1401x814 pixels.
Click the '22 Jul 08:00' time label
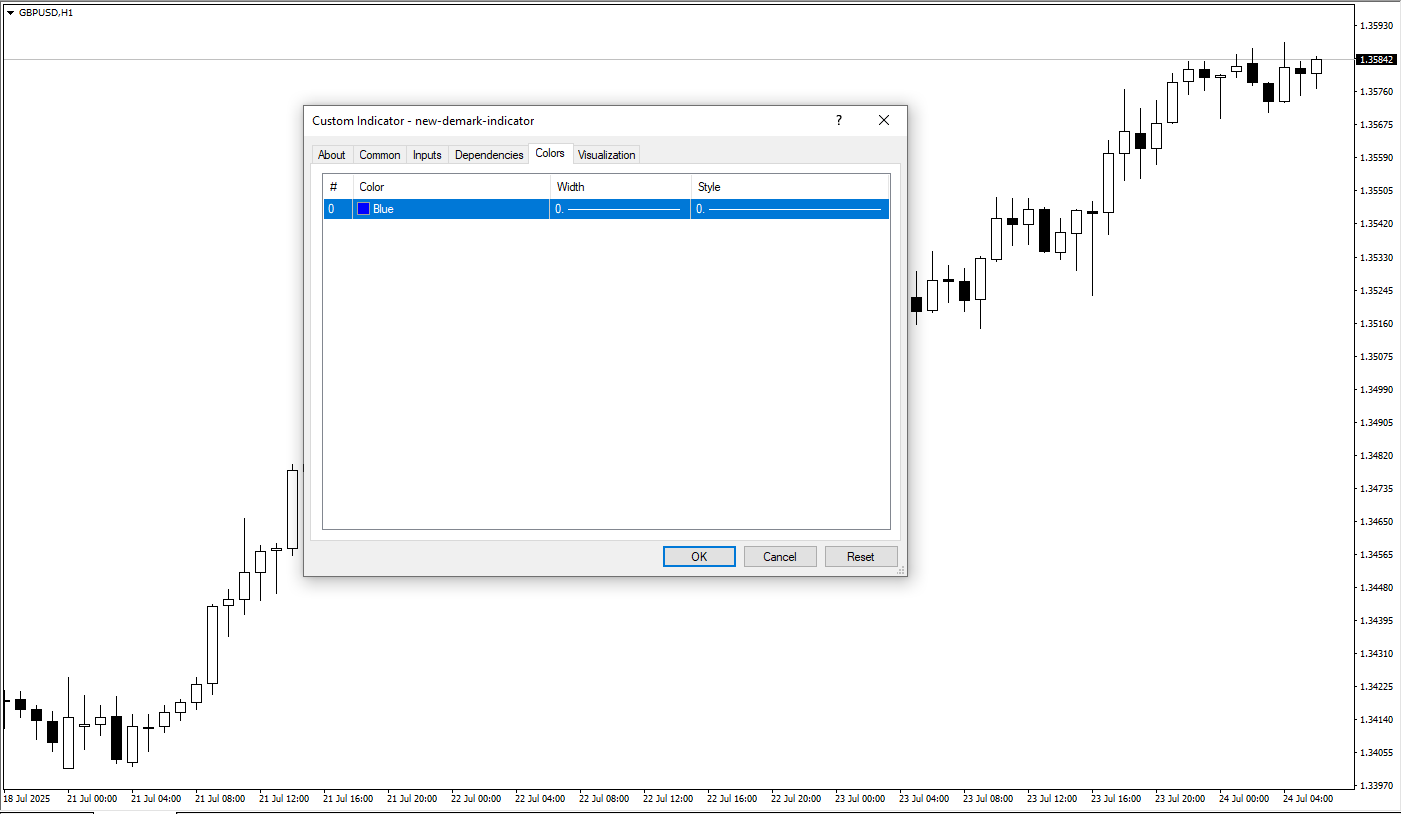point(604,799)
